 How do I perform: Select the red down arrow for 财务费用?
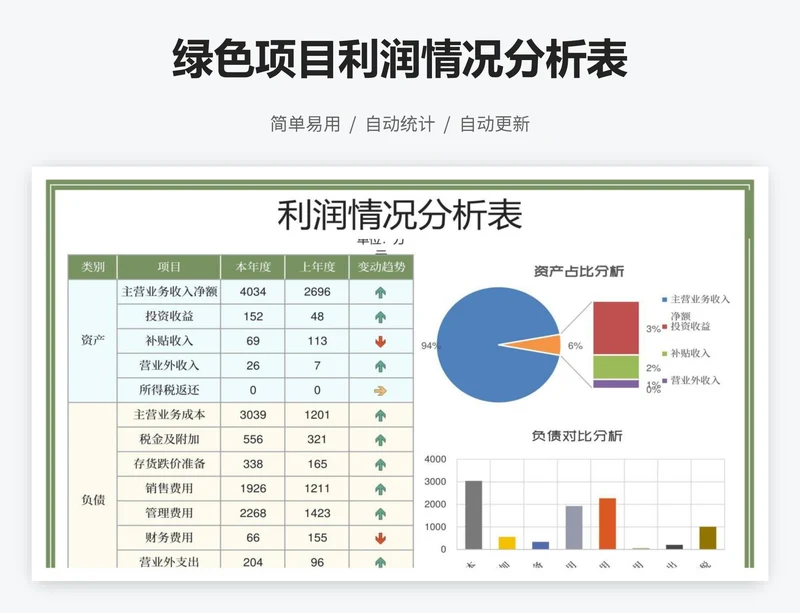[381, 538]
